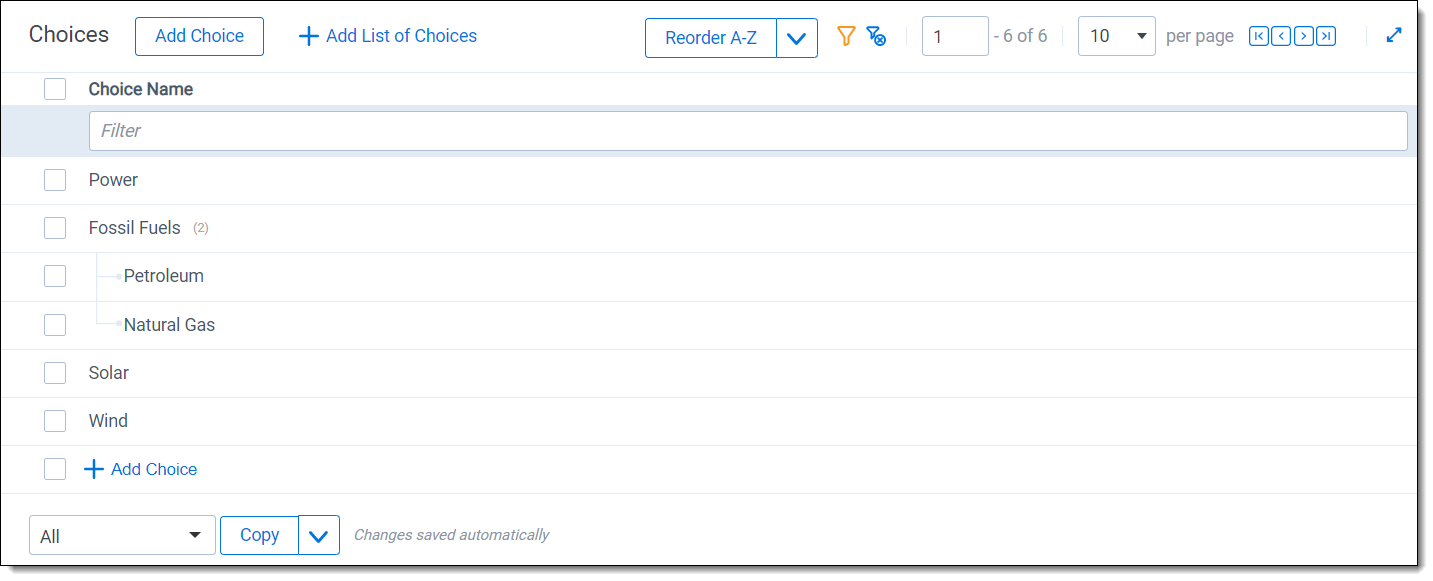Click the page number input box
Image resolution: width=1433 pixels, height=581 pixels.
pos(954,36)
